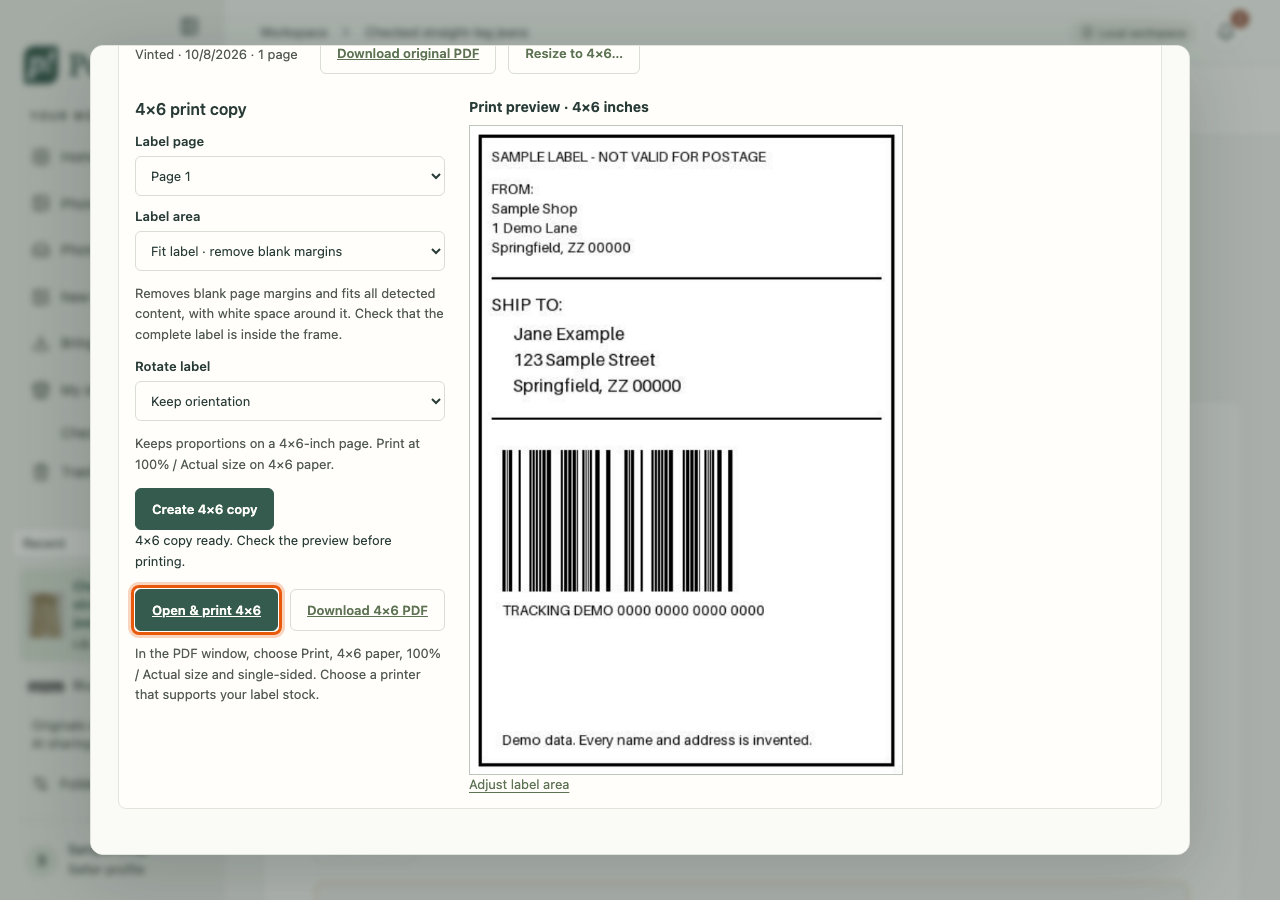Click the "Print preview · 4×6 inches" title
Screen dimensions: 1280x900
(x=559, y=107)
